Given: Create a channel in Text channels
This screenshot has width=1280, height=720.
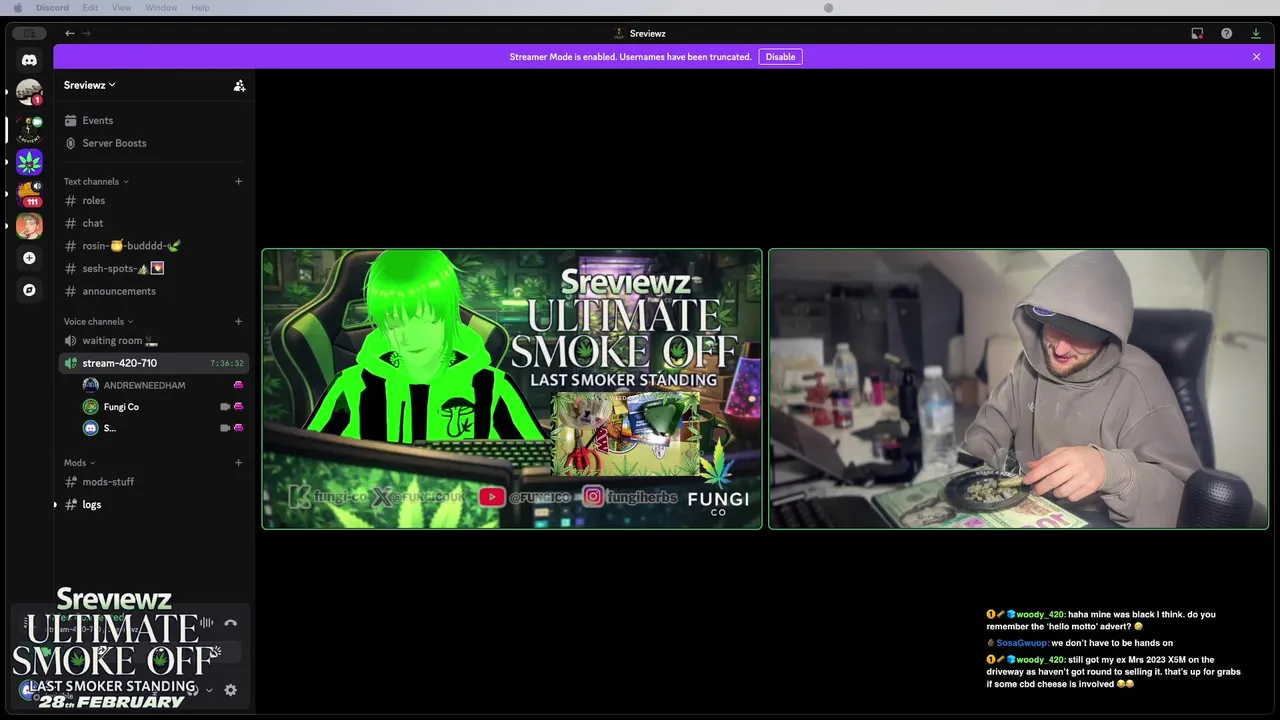Looking at the screenshot, I should [x=238, y=181].
